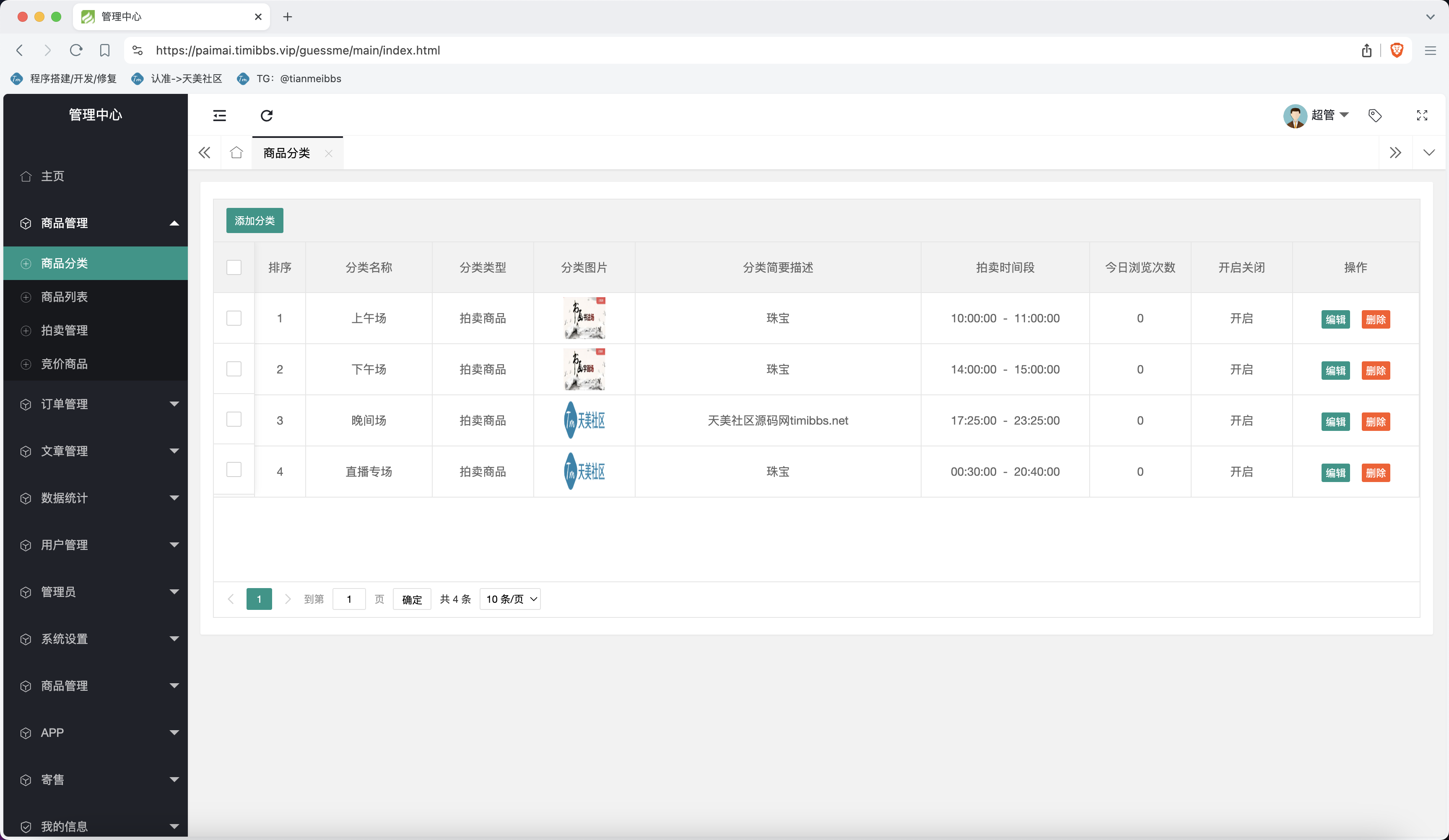Tick the checkbox for the 上午场 row
This screenshot has width=1449, height=840.
pyautogui.click(x=234, y=318)
